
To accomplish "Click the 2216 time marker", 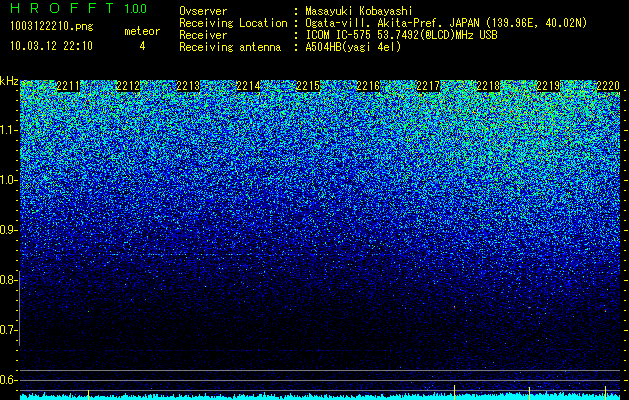I will tap(368, 86).
